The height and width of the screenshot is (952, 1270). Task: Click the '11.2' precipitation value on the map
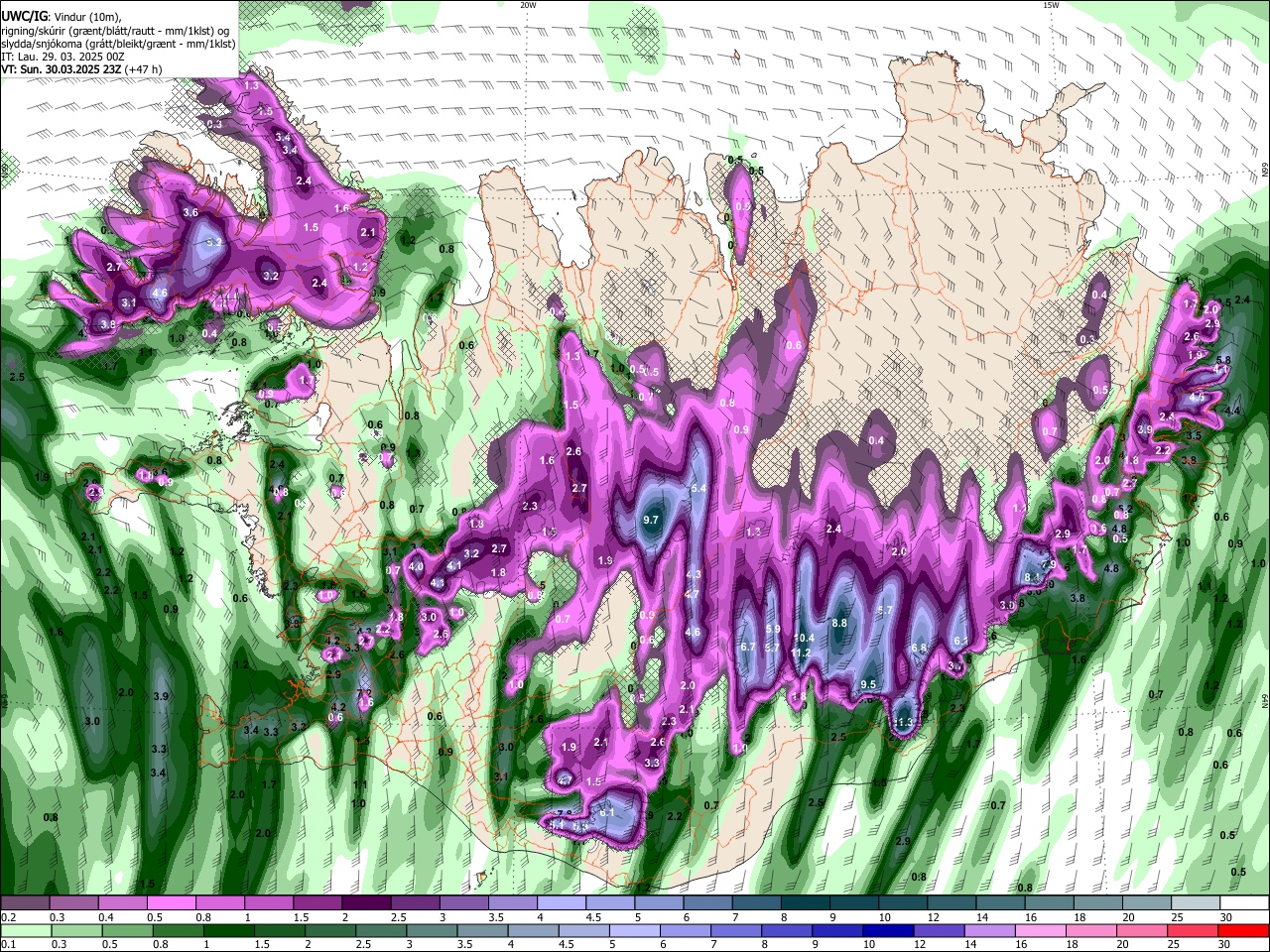(802, 654)
